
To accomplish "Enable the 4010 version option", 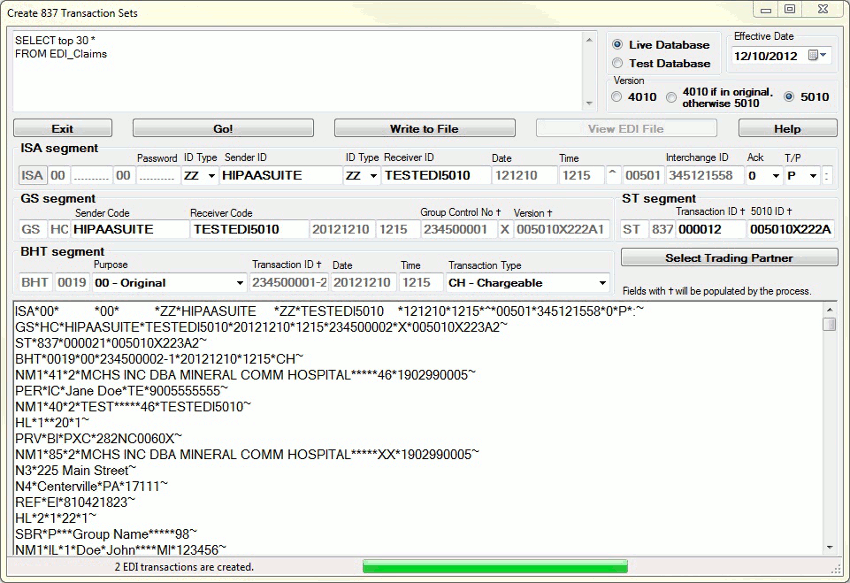I will pos(617,97).
